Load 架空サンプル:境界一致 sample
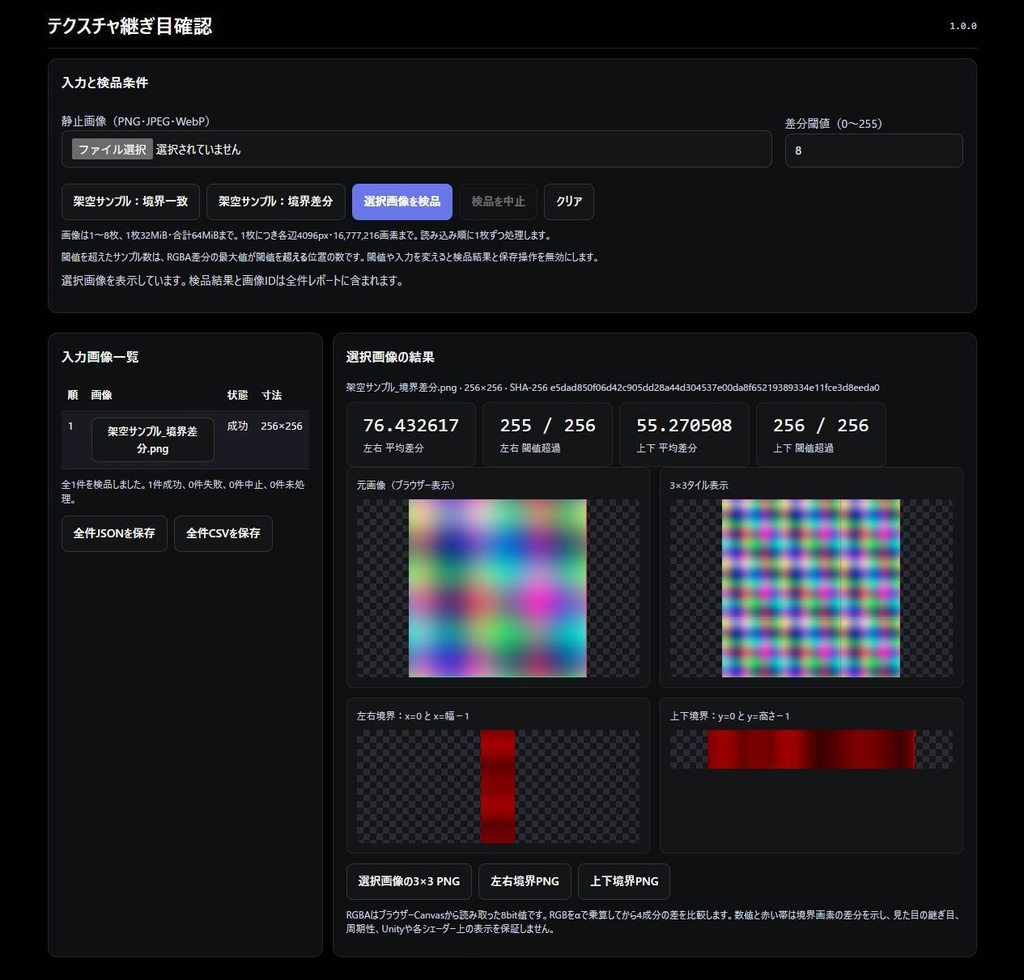This screenshot has height=980, width=1024. pyautogui.click(x=131, y=202)
